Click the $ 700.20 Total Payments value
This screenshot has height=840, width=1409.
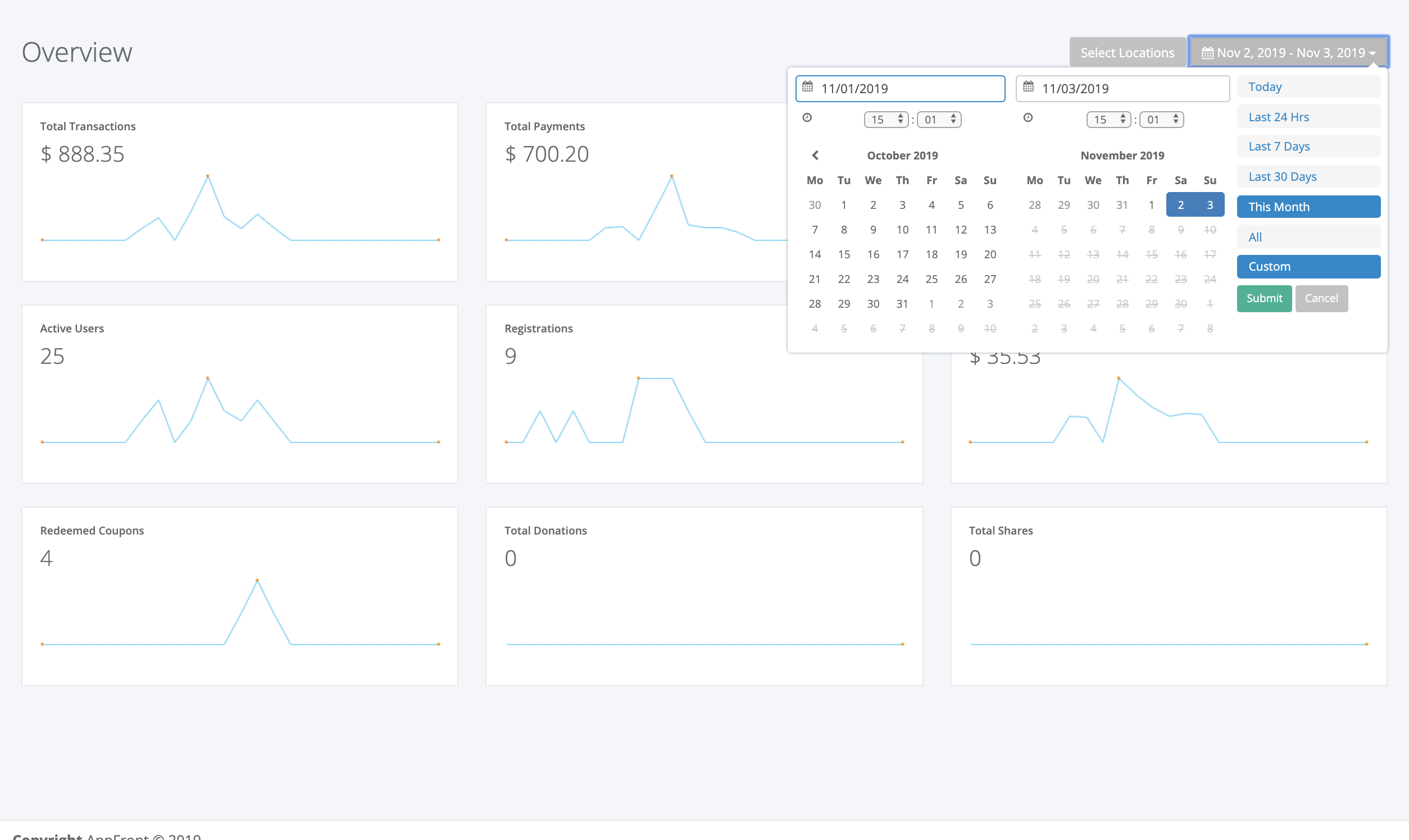point(547,154)
